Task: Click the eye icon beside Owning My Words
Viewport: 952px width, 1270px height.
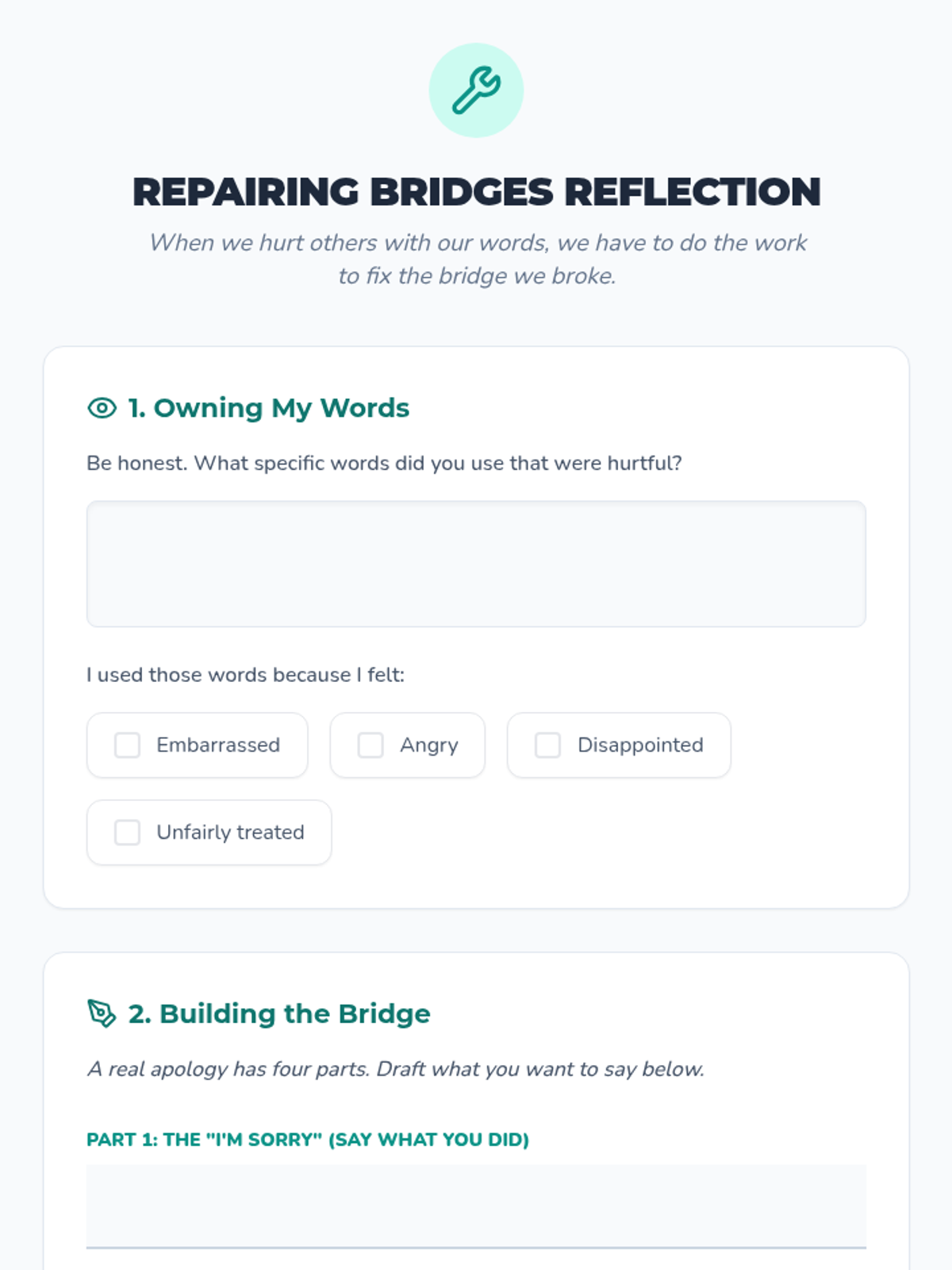Action: (x=102, y=408)
